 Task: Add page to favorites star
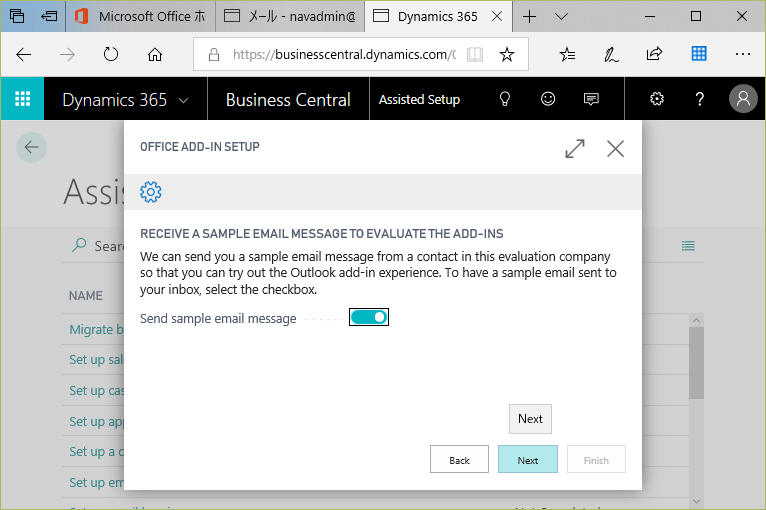pyautogui.click(x=507, y=54)
